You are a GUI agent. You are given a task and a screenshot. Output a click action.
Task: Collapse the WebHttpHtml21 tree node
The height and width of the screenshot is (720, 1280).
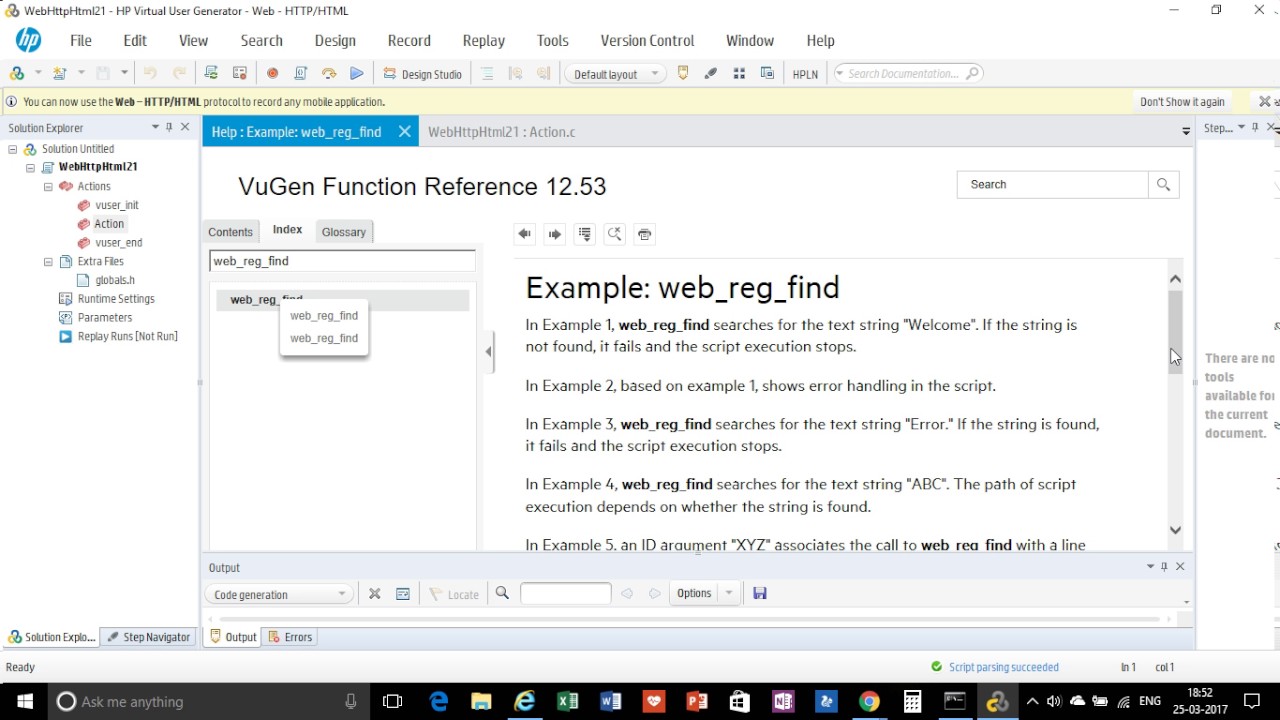[x=31, y=168]
